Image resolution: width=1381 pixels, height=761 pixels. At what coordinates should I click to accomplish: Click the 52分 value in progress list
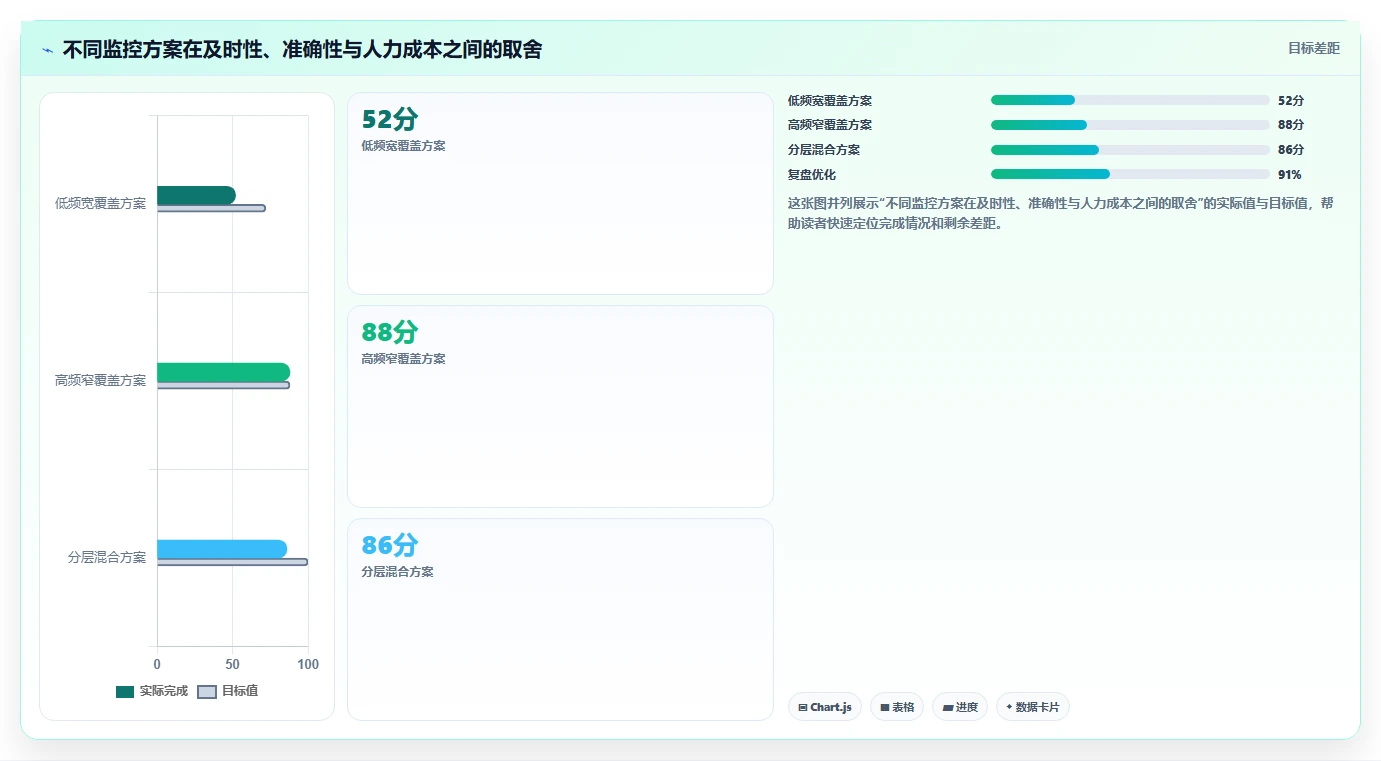pos(1291,101)
